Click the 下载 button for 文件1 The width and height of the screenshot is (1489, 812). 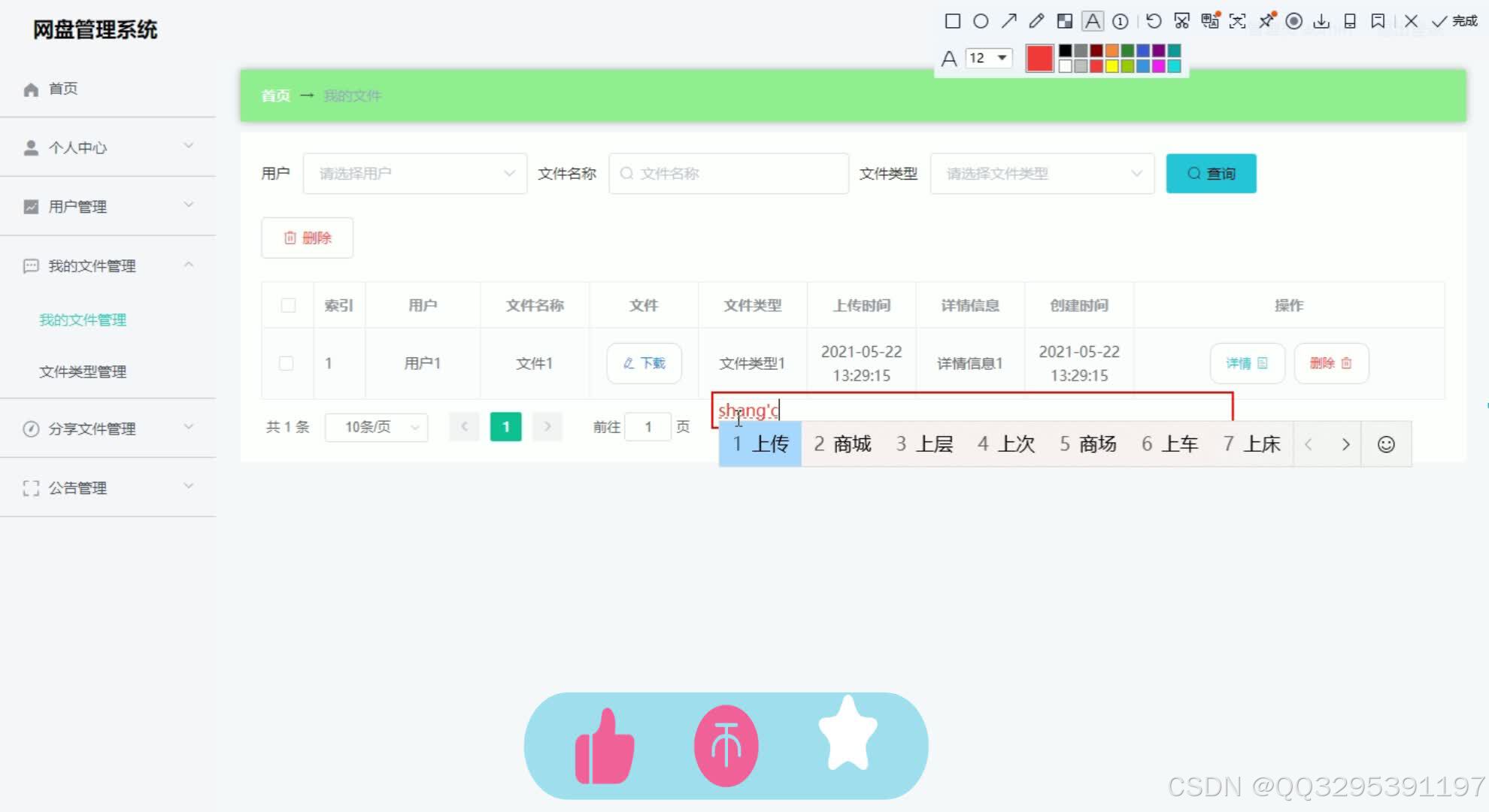click(x=644, y=363)
